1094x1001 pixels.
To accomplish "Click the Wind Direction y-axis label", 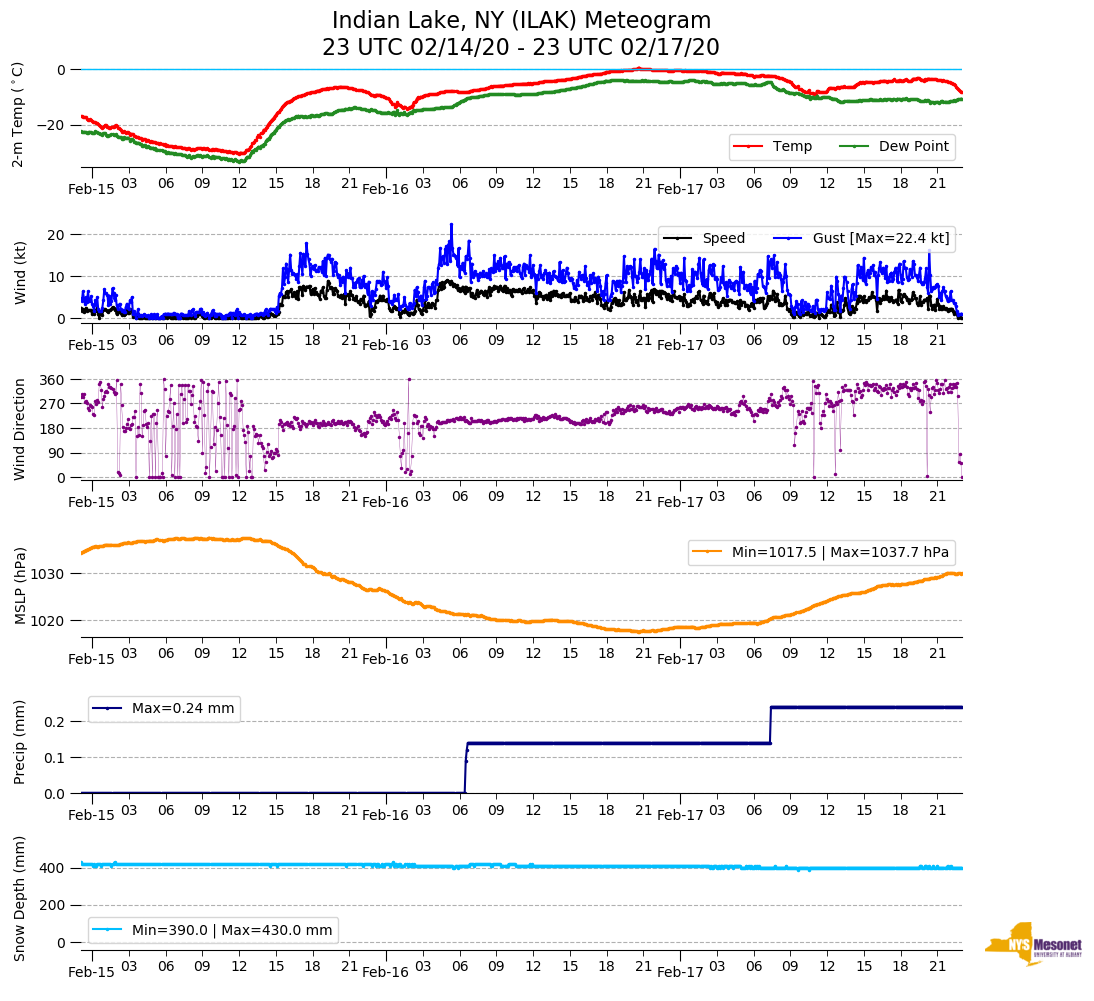I will coord(18,429).
